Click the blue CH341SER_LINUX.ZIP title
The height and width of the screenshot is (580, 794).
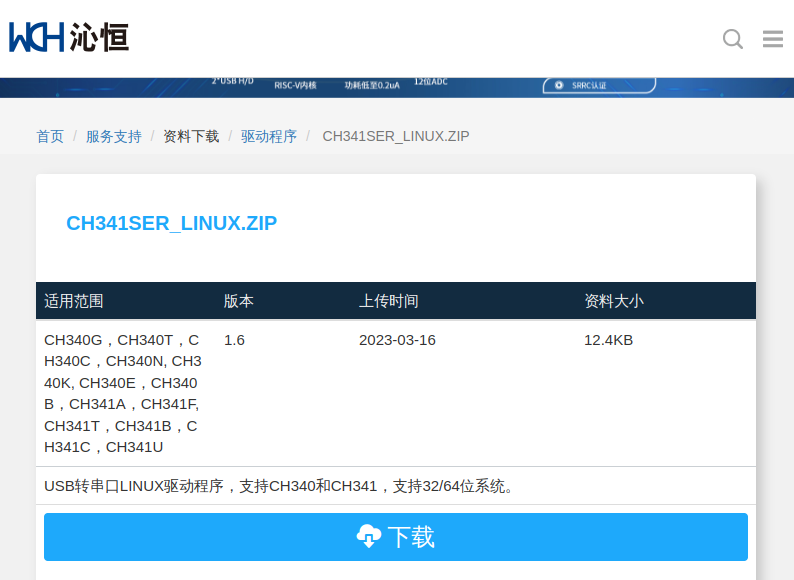[x=172, y=223]
